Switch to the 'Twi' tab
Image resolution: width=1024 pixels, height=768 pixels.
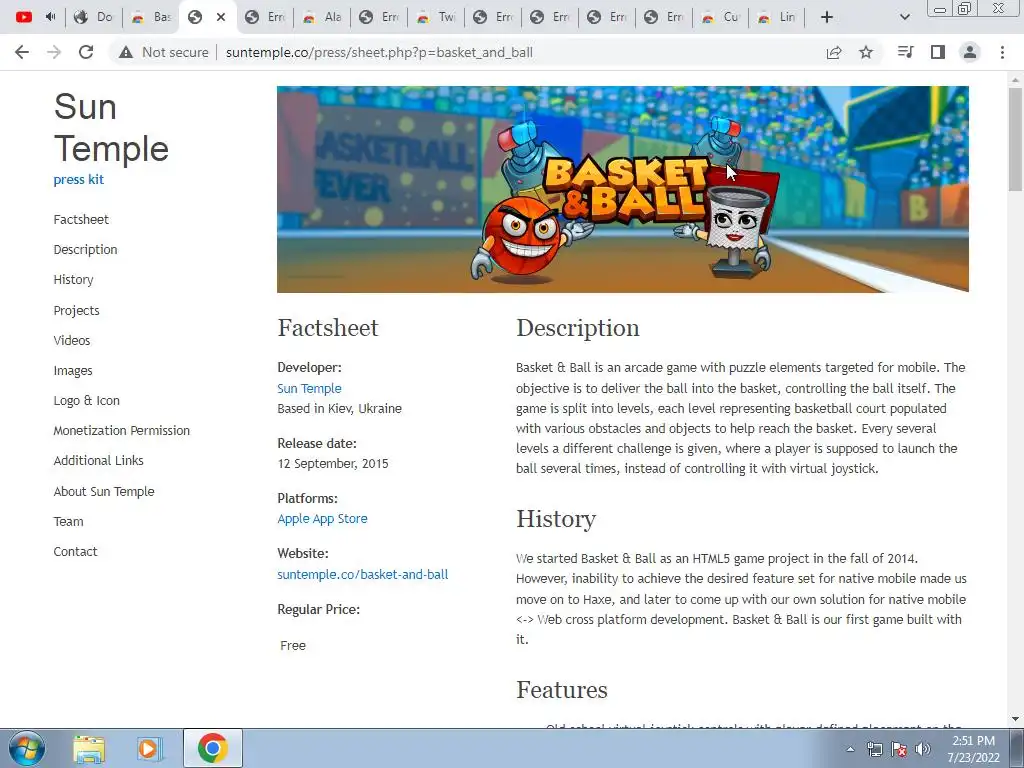(x=436, y=17)
